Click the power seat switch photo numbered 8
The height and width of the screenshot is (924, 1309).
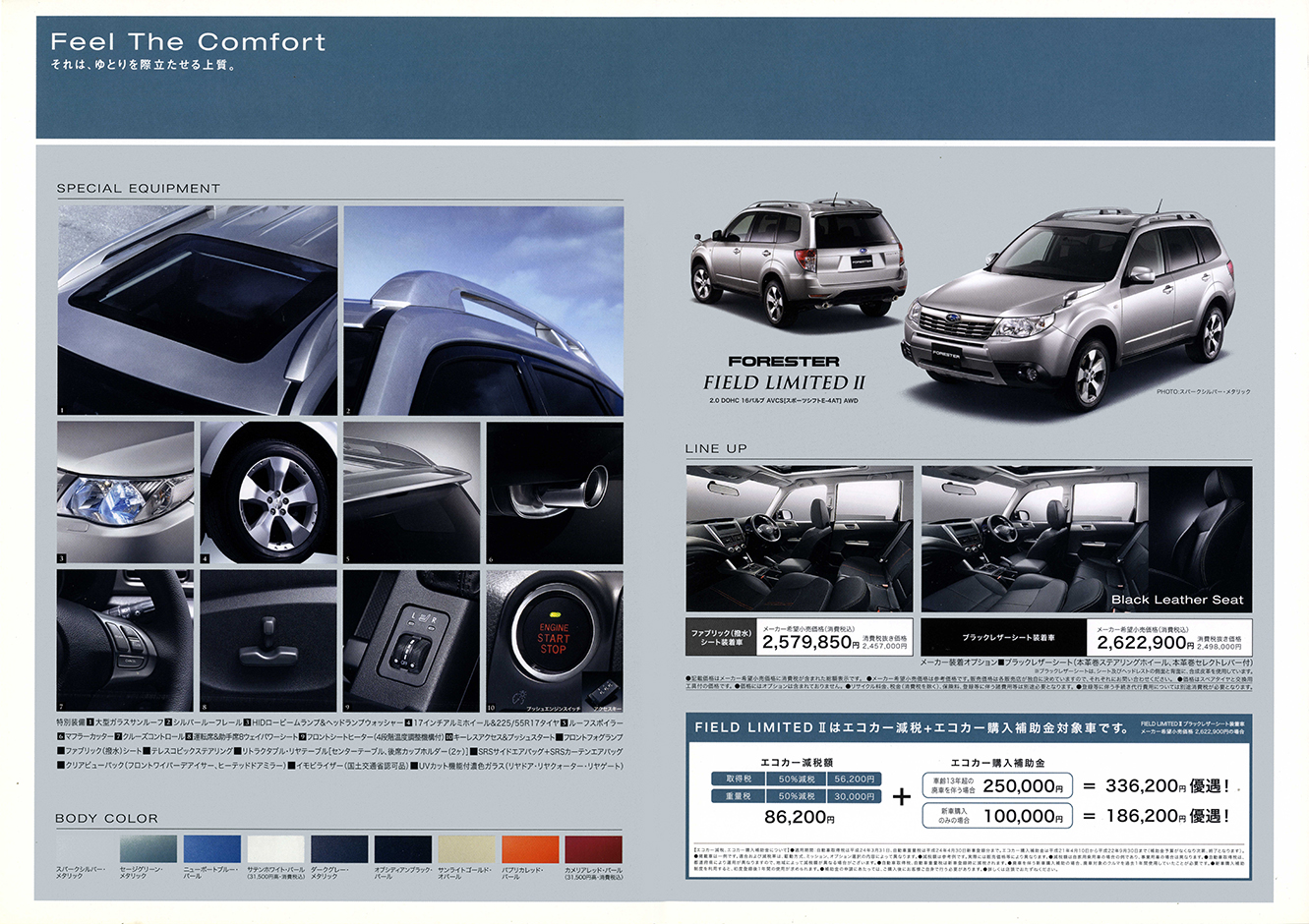coord(268,641)
